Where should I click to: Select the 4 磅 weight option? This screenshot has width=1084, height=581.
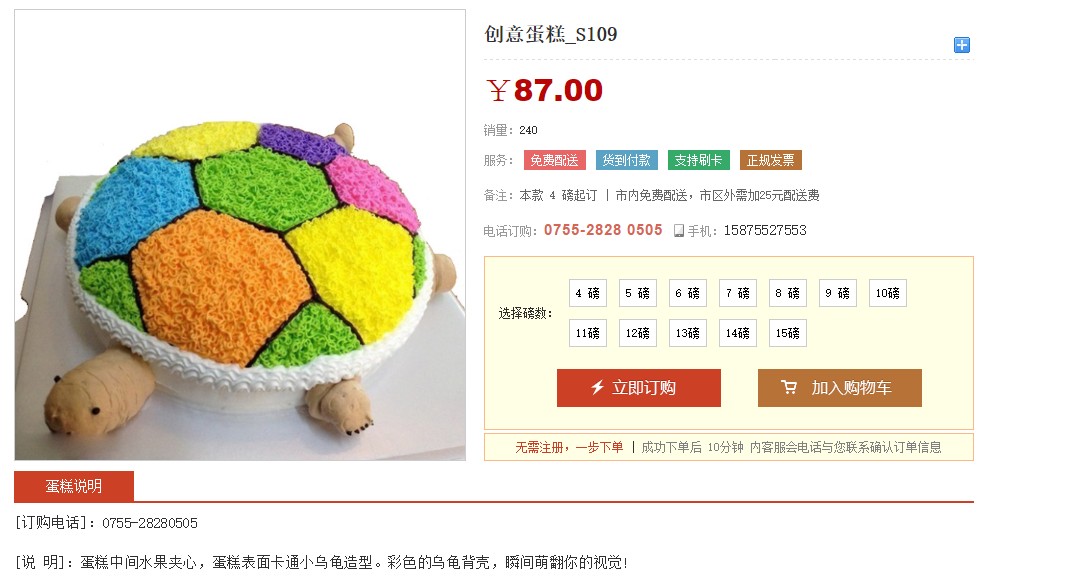[x=588, y=293]
